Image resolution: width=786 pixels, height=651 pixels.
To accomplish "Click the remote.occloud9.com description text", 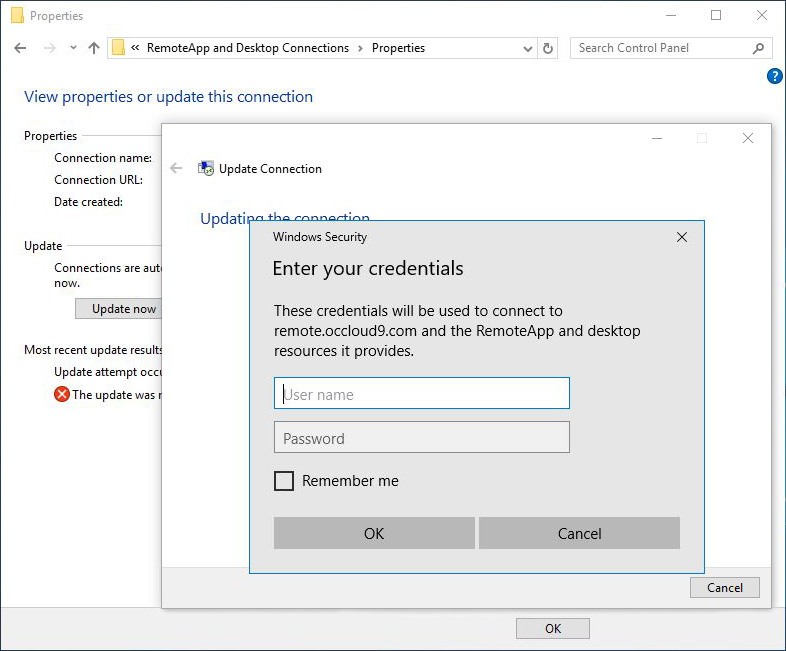I will (457, 331).
